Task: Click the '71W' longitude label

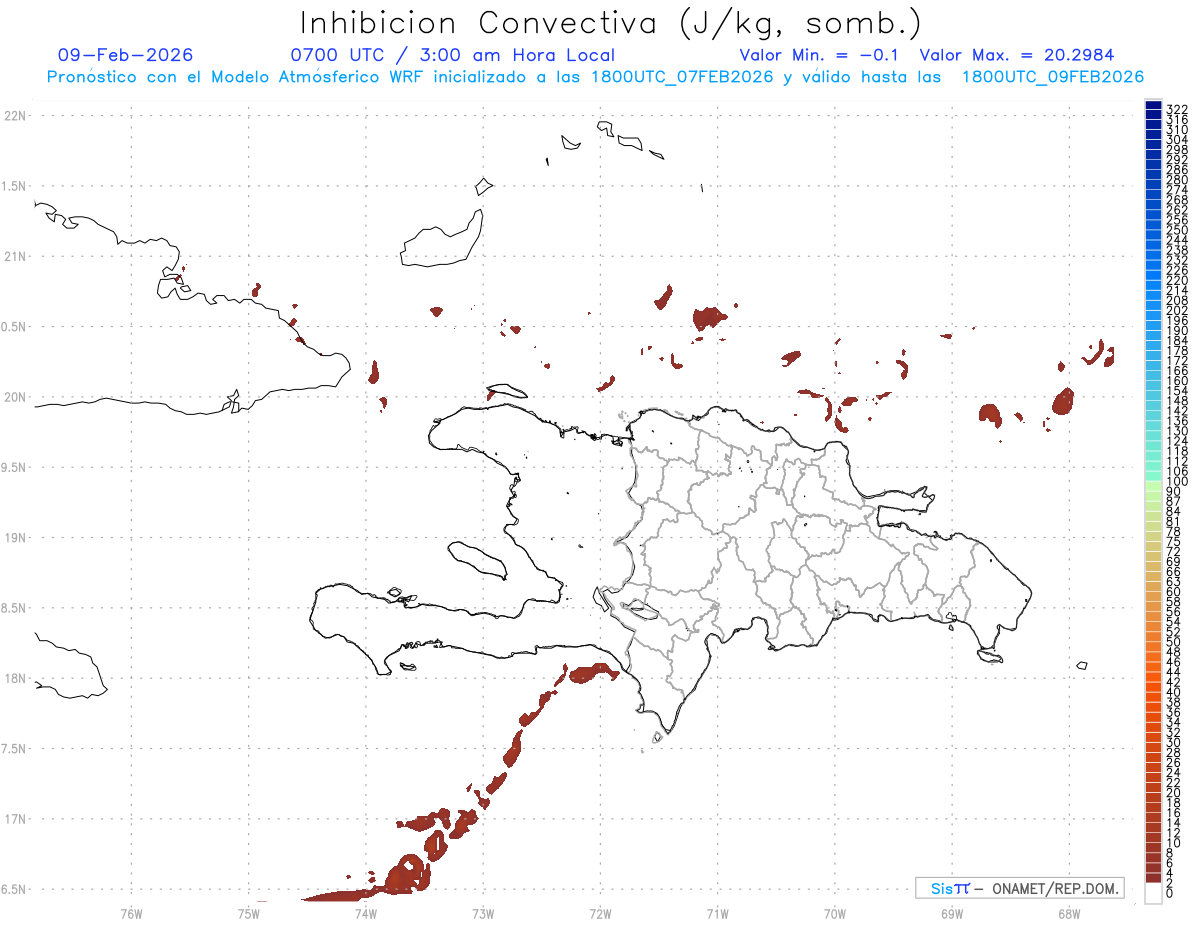Action: (x=717, y=912)
